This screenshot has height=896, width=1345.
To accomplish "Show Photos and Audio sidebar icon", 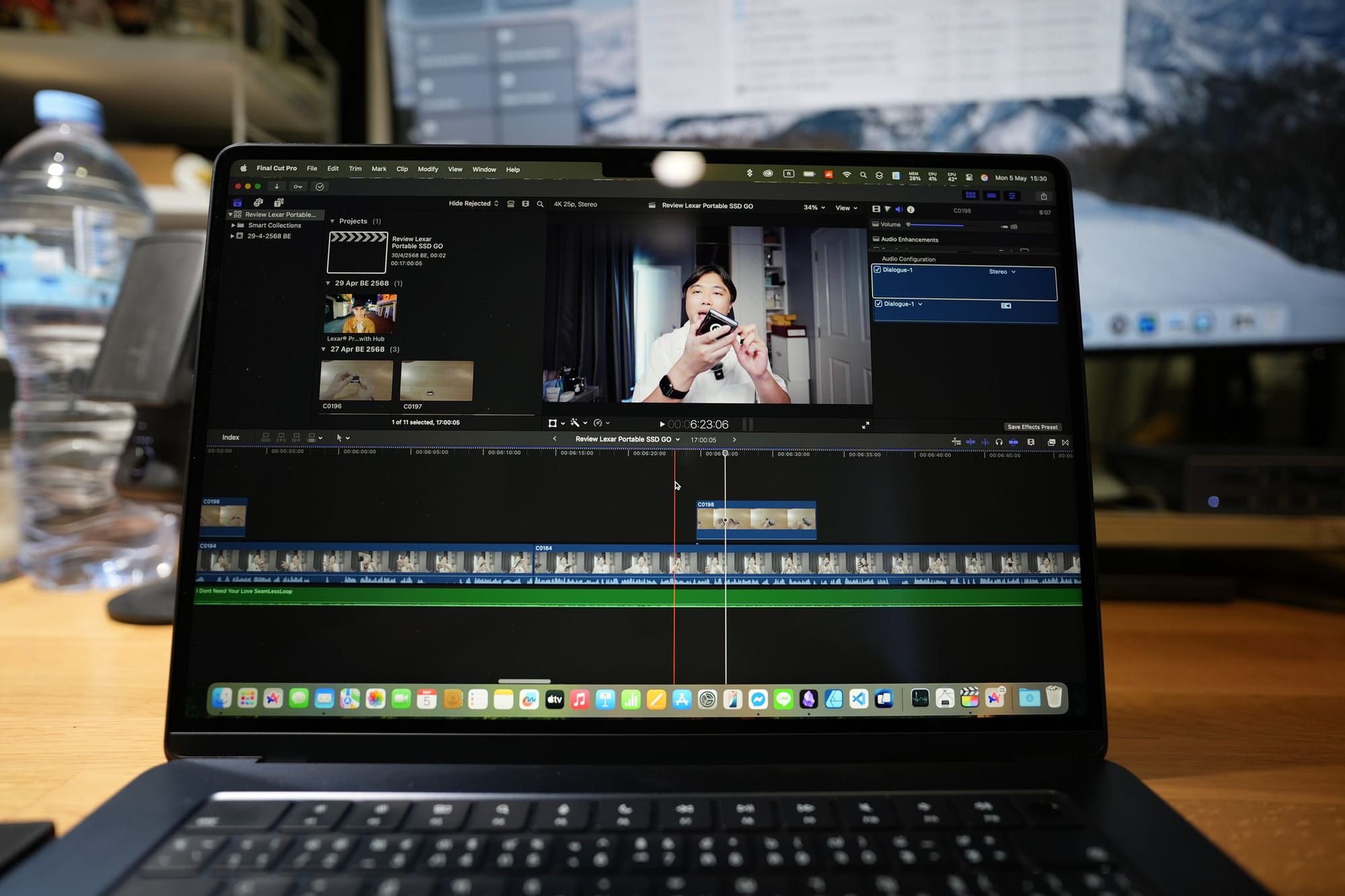I will tap(258, 202).
